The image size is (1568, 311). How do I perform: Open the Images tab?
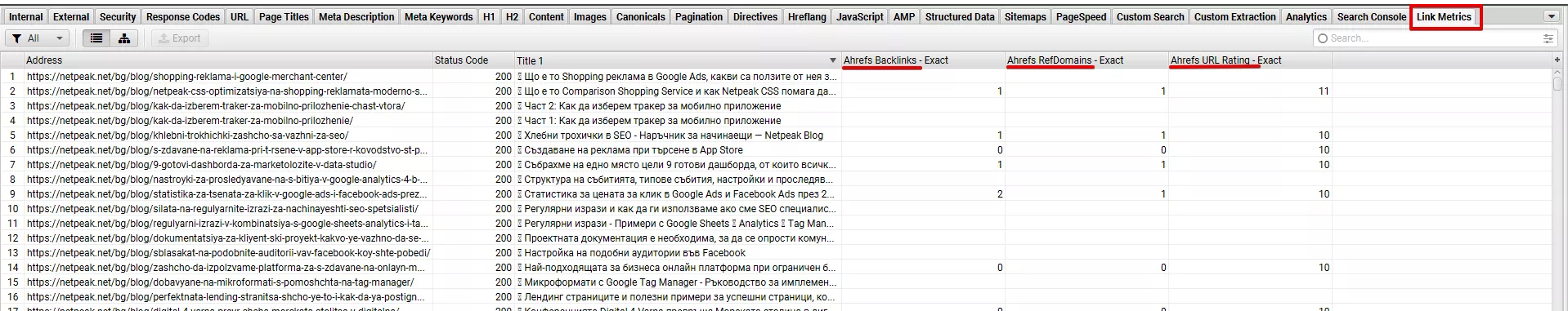pyautogui.click(x=589, y=16)
